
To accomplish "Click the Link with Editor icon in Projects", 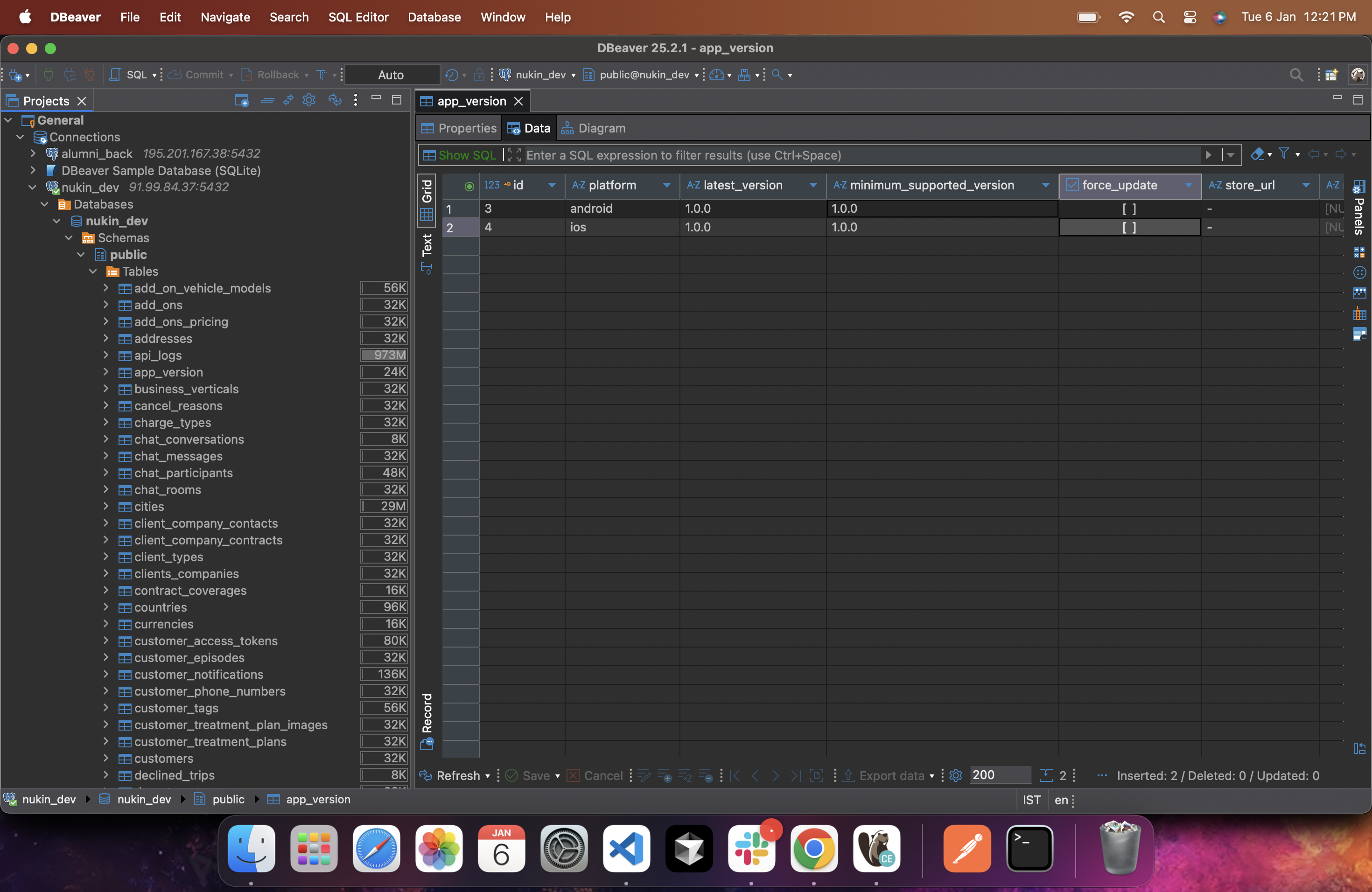I will point(288,100).
